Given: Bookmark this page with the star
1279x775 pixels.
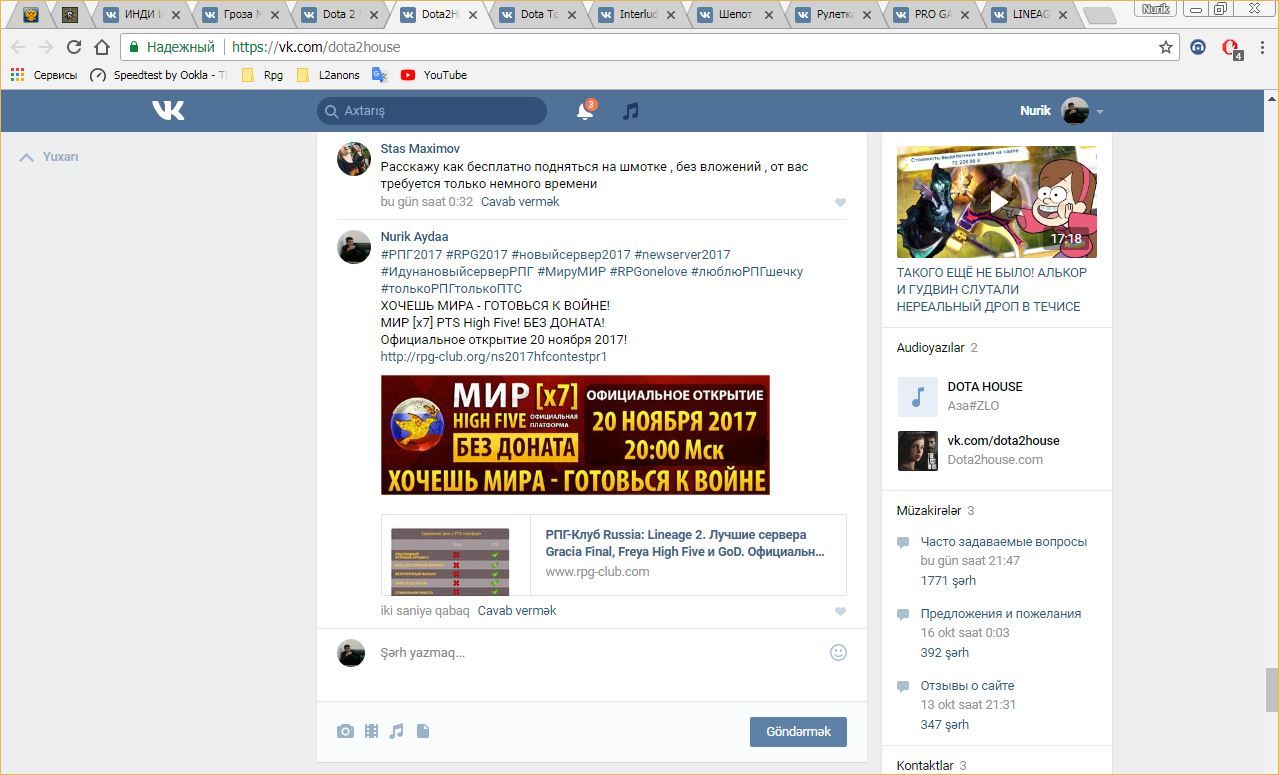Looking at the screenshot, I should click(1165, 47).
